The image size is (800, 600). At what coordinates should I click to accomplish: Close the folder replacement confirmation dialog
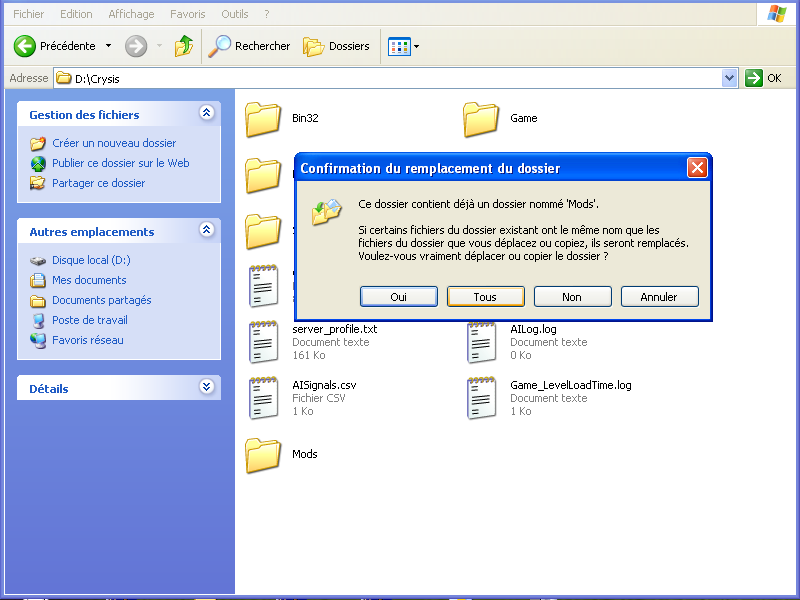tap(697, 168)
